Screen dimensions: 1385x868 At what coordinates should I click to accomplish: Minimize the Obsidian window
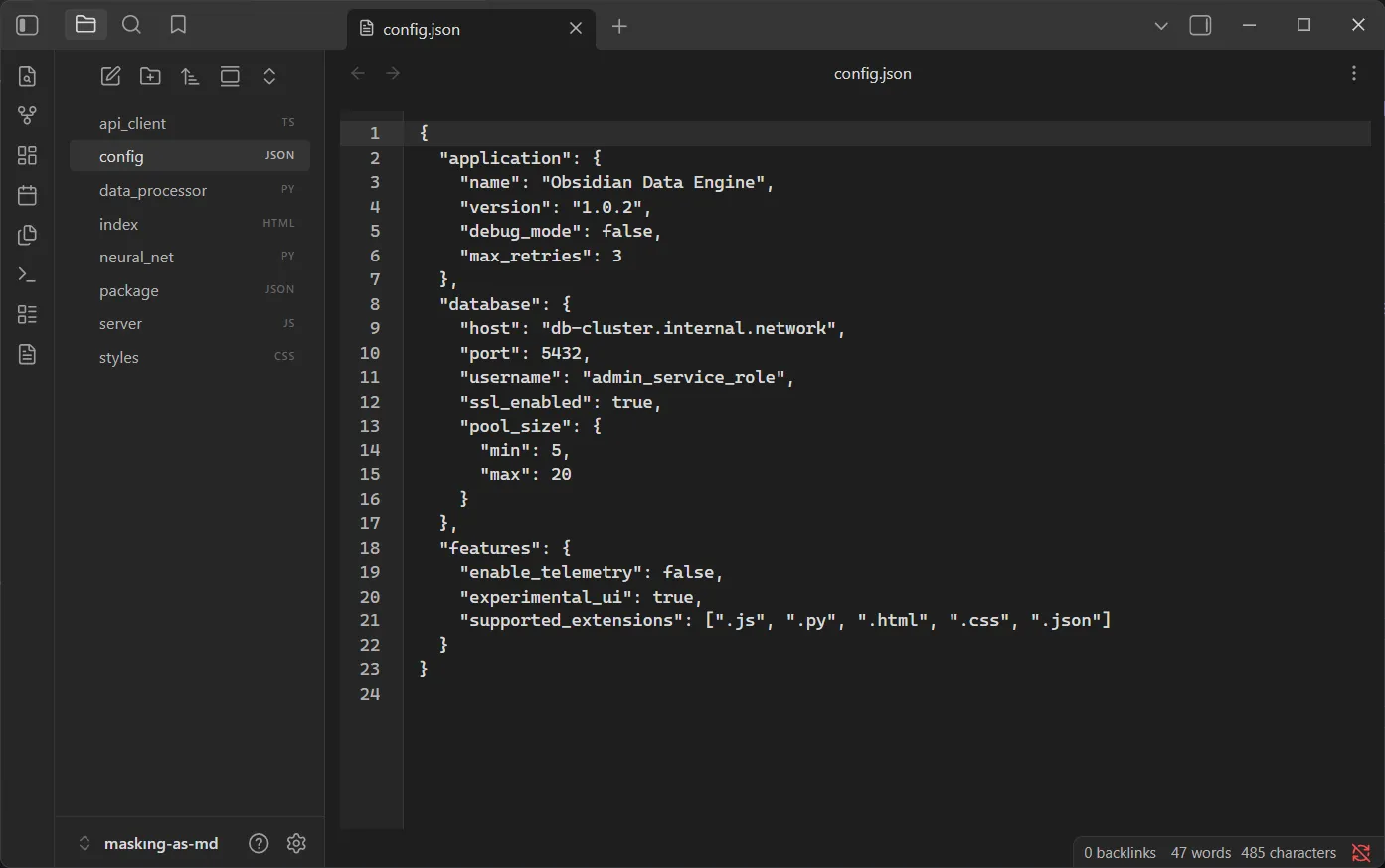point(1250,25)
